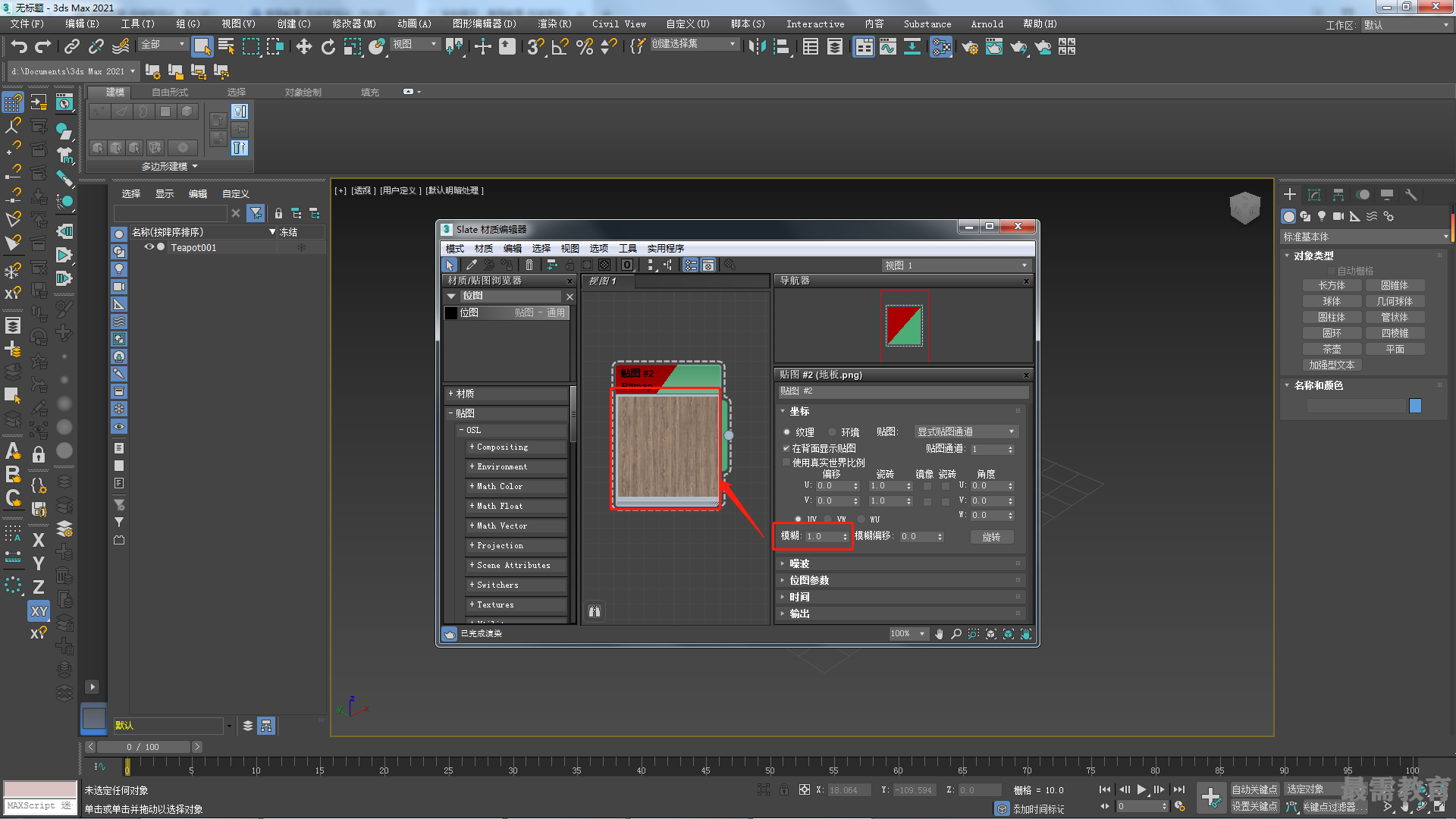
Task: Click the wood bitmap node thumbnail
Action: point(667,447)
